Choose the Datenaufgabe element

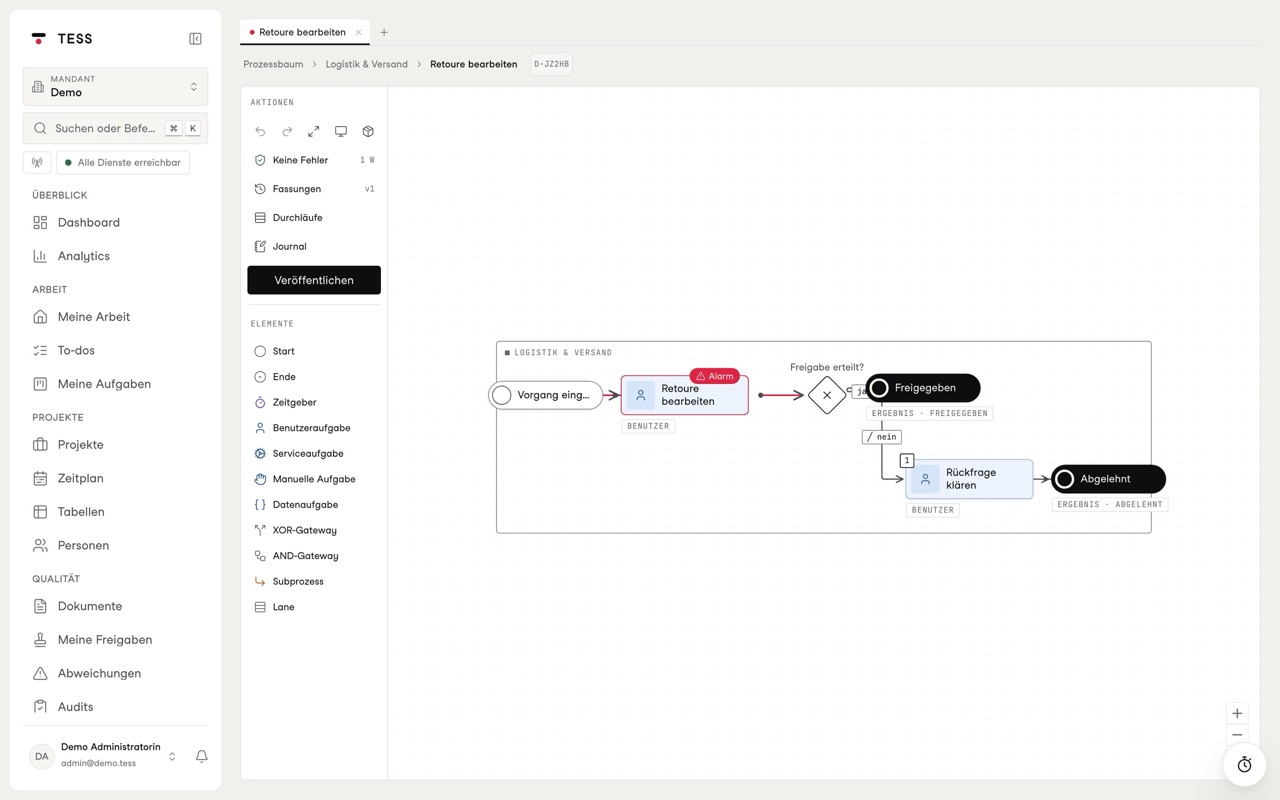click(x=314, y=505)
